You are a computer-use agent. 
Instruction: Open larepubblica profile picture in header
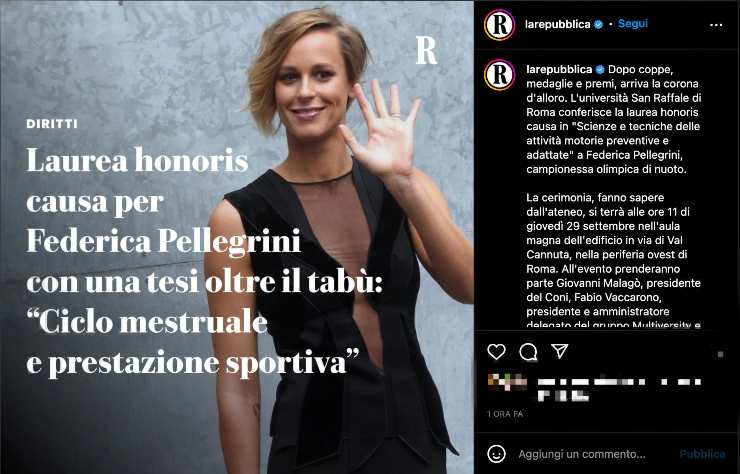pos(499,25)
